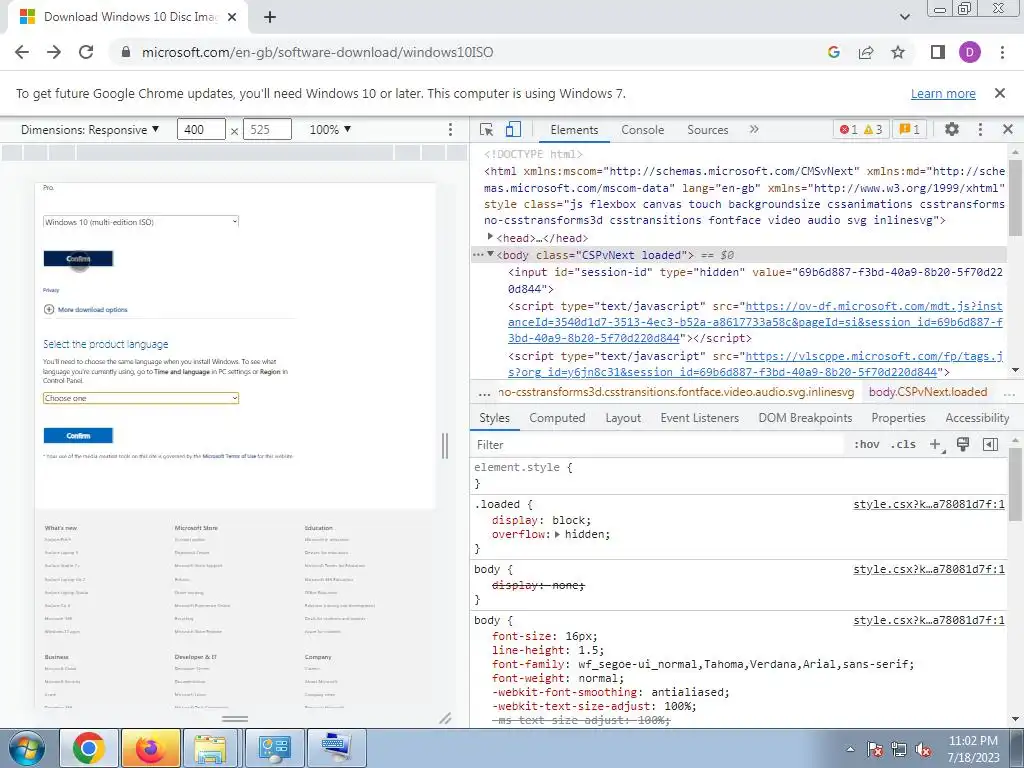1024x768 pixels.
Task: Open DevTools settings gear
Action: [952, 129]
